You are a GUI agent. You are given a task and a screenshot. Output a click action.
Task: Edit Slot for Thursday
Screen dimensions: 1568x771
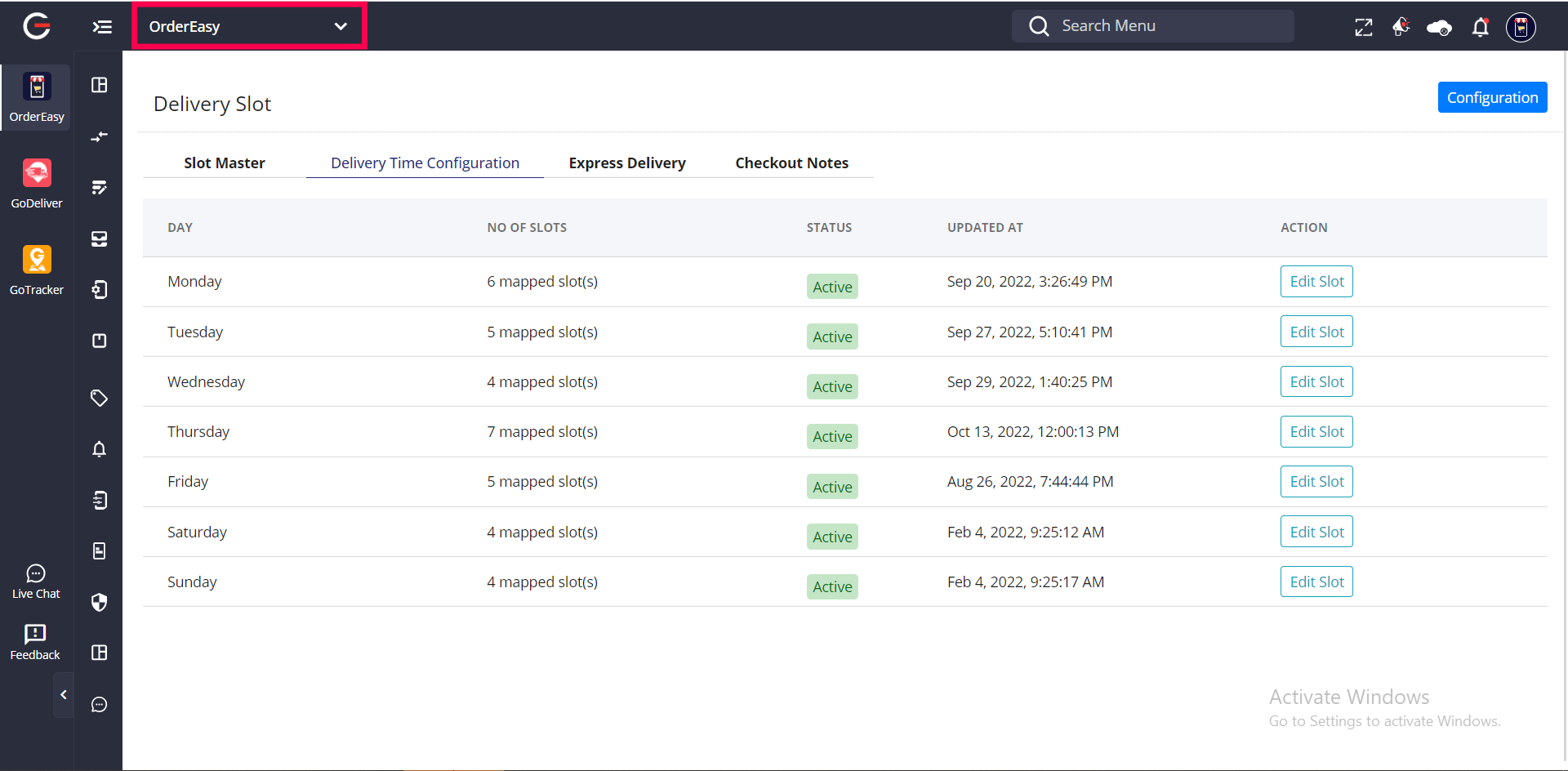click(x=1316, y=431)
